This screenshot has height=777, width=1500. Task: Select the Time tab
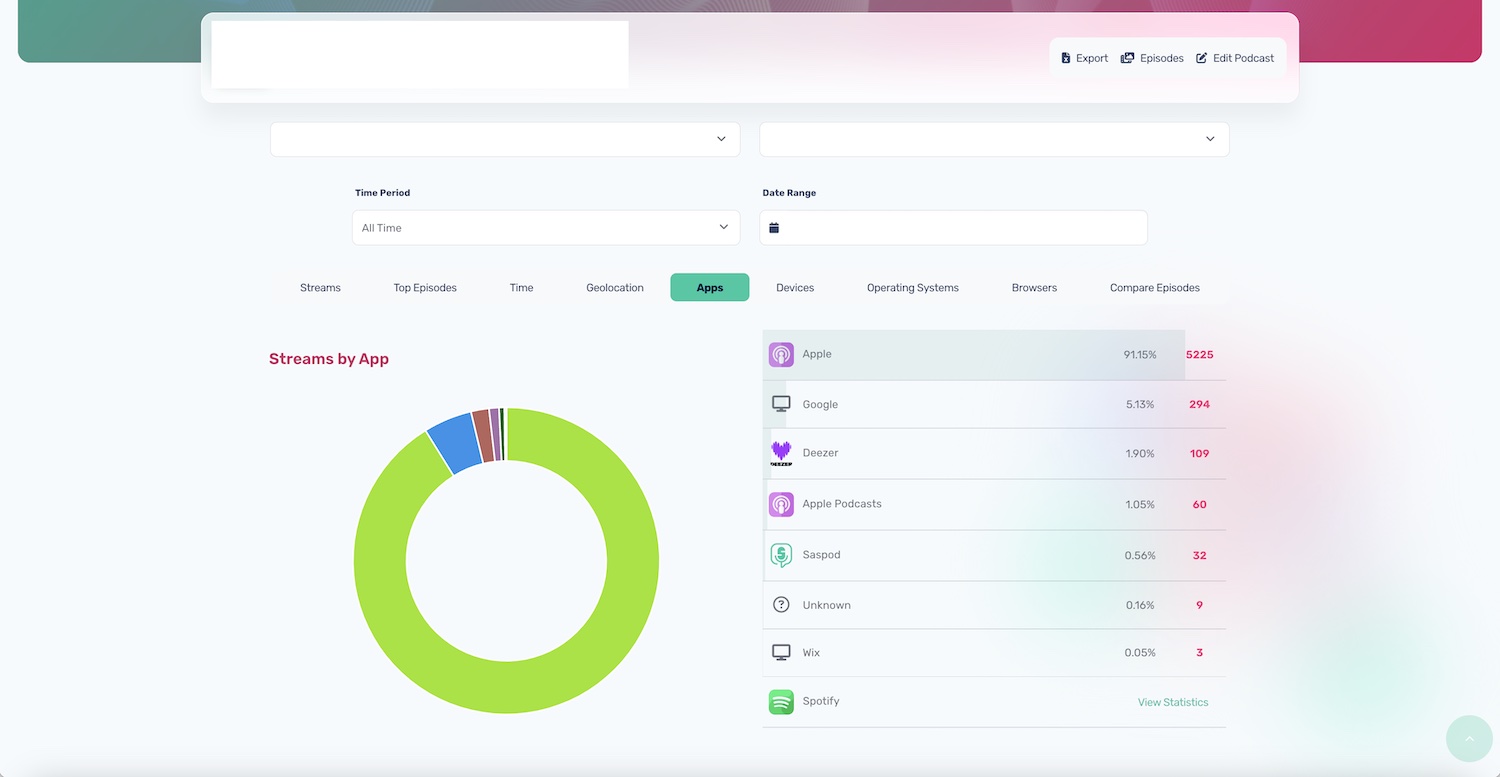[521, 288]
